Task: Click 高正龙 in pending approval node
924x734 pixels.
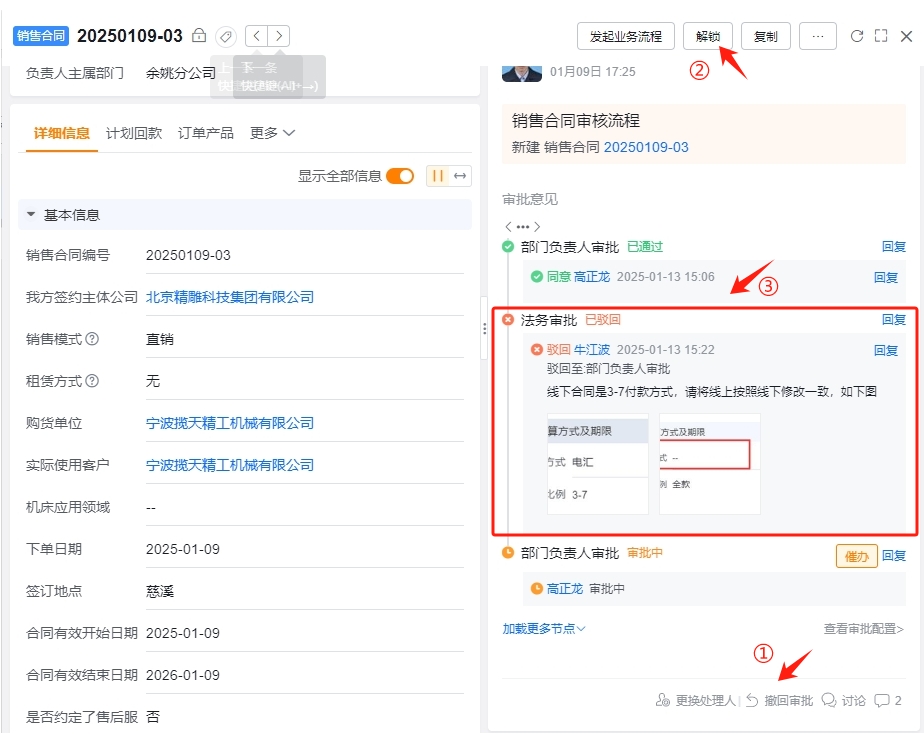Action: [x=565, y=588]
